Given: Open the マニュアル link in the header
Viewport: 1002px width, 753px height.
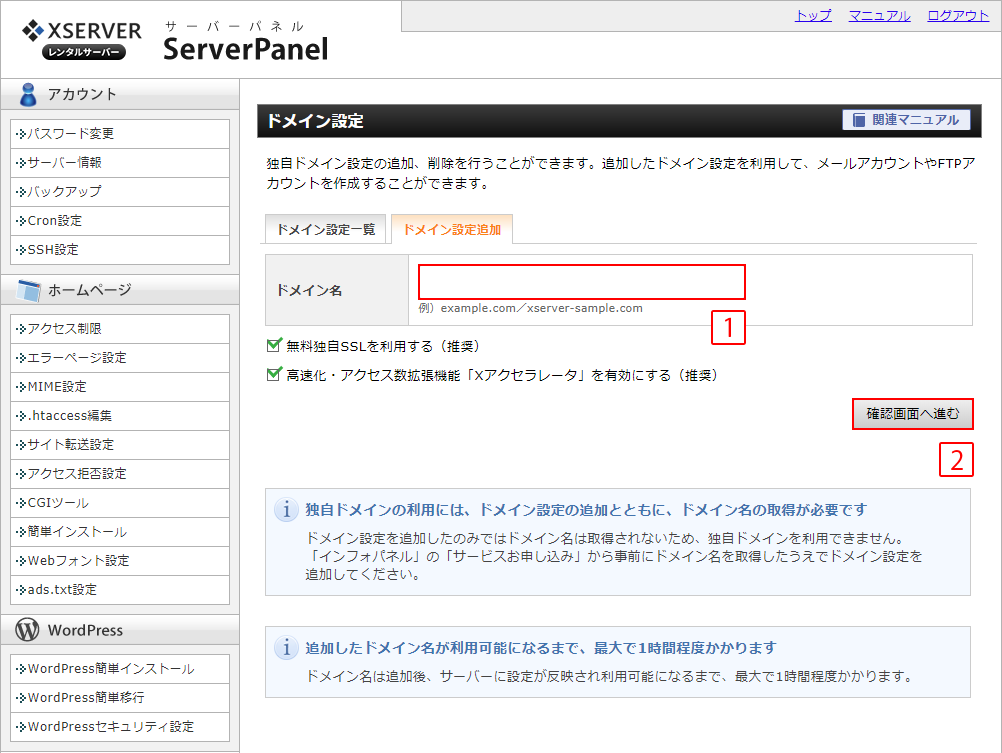Looking at the screenshot, I should click(x=879, y=16).
